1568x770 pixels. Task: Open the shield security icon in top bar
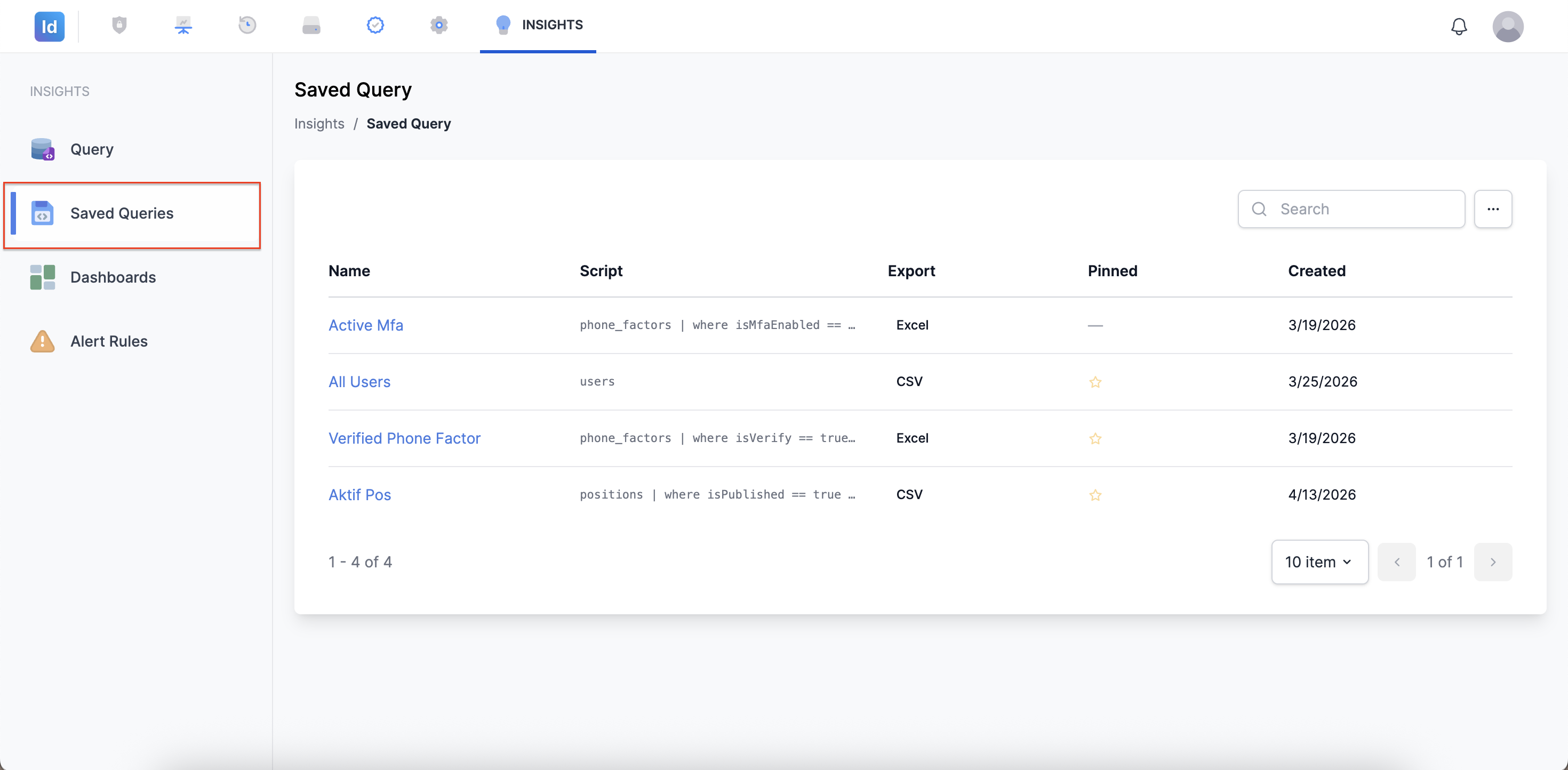[x=119, y=26]
